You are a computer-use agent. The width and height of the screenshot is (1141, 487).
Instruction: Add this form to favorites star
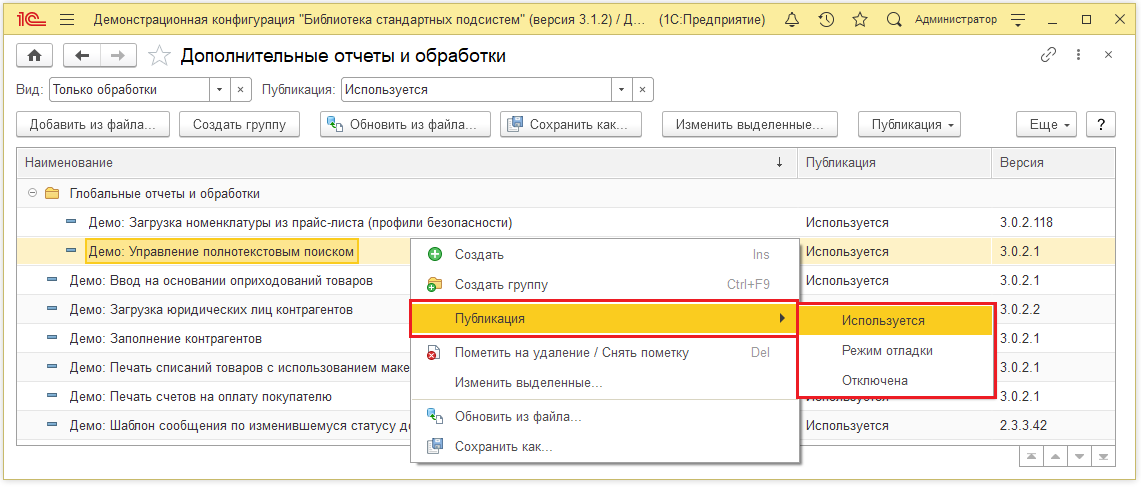[x=158, y=56]
